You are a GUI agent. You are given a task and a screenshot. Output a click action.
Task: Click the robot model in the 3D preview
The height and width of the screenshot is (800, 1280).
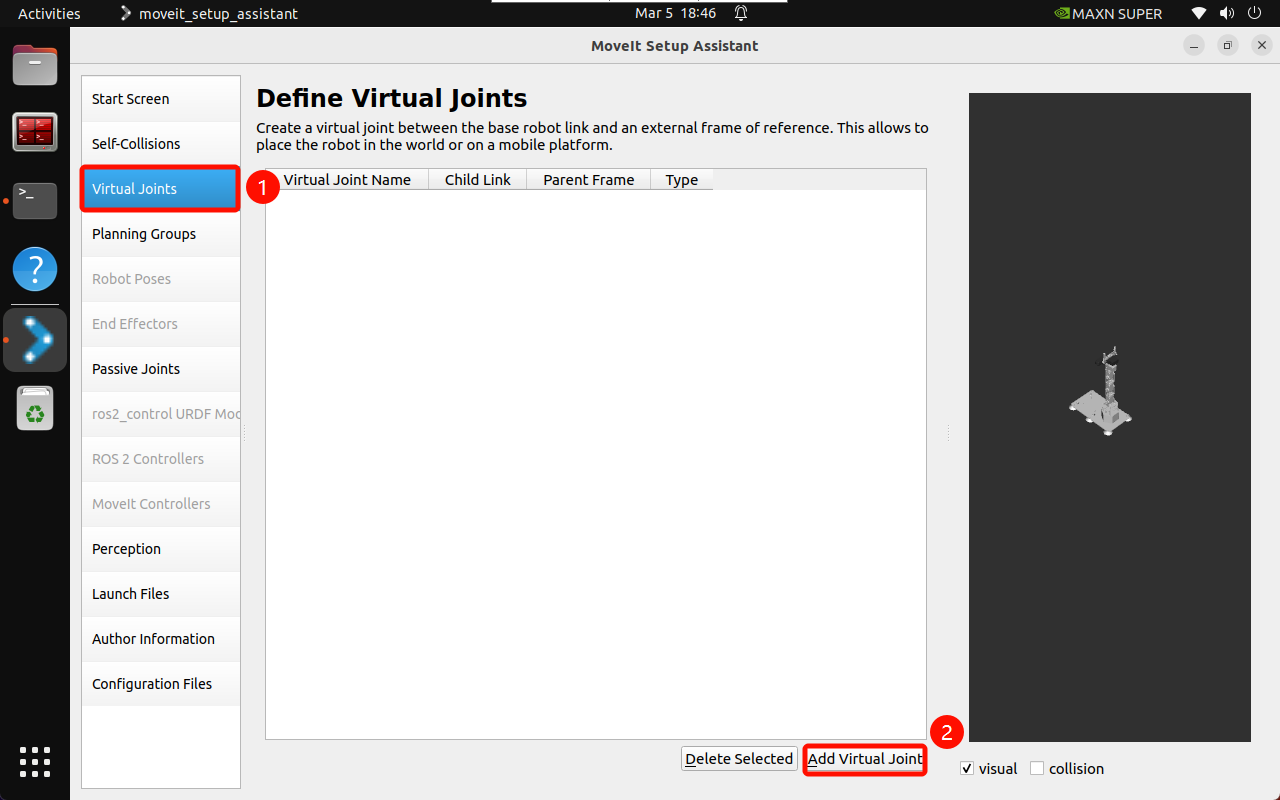coord(1101,392)
